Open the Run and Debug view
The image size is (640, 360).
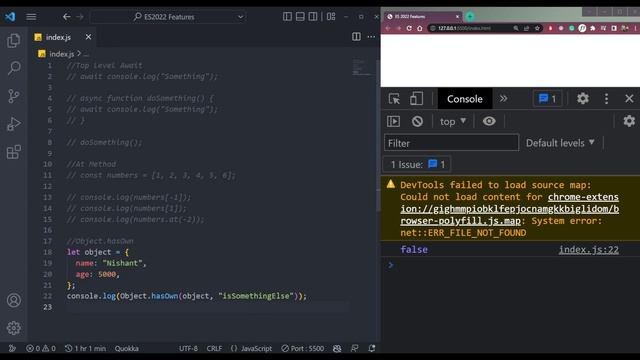(13, 124)
